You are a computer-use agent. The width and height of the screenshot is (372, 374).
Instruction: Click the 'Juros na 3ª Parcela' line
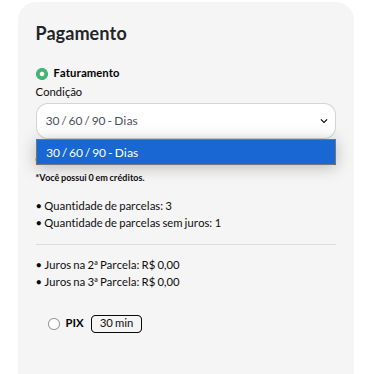click(x=108, y=282)
